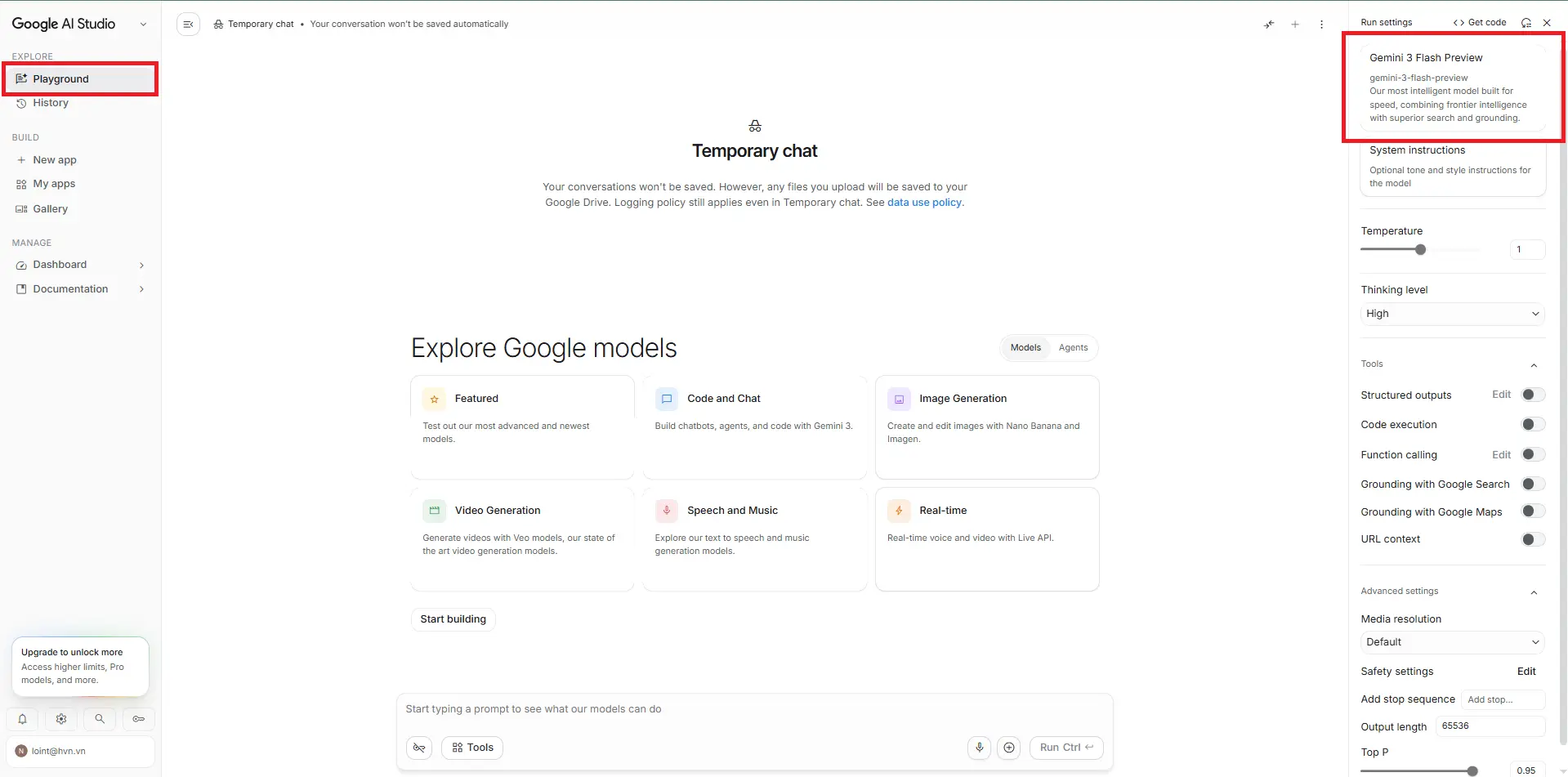Image resolution: width=1568 pixels, height=777 pixels.
Task: Expand the Dashboard submenu chevron
Action: (x=142, y=266)
